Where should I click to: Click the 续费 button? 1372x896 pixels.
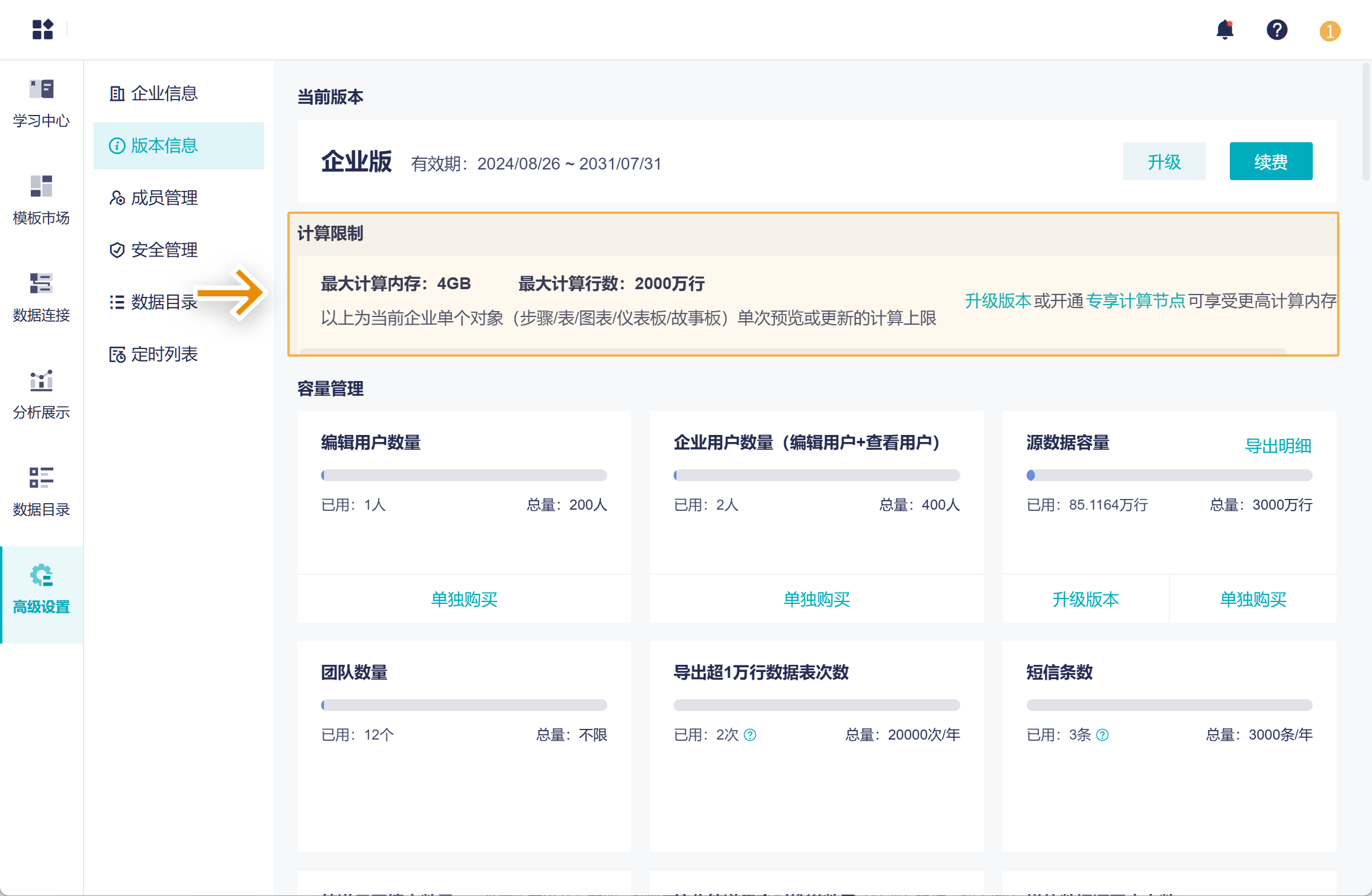(x=1270, y=161)
